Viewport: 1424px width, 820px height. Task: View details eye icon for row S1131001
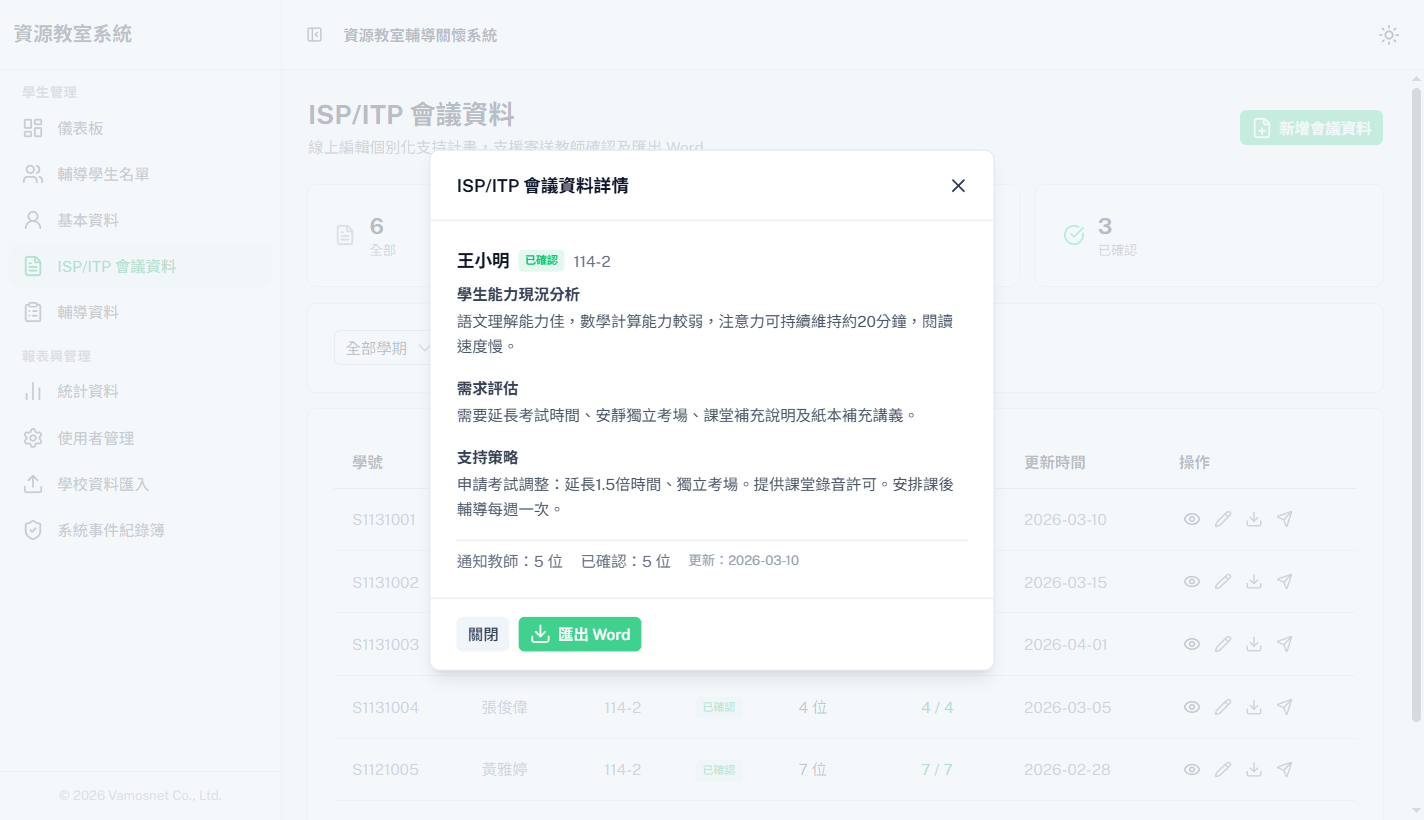click(x=1192, y=519)
